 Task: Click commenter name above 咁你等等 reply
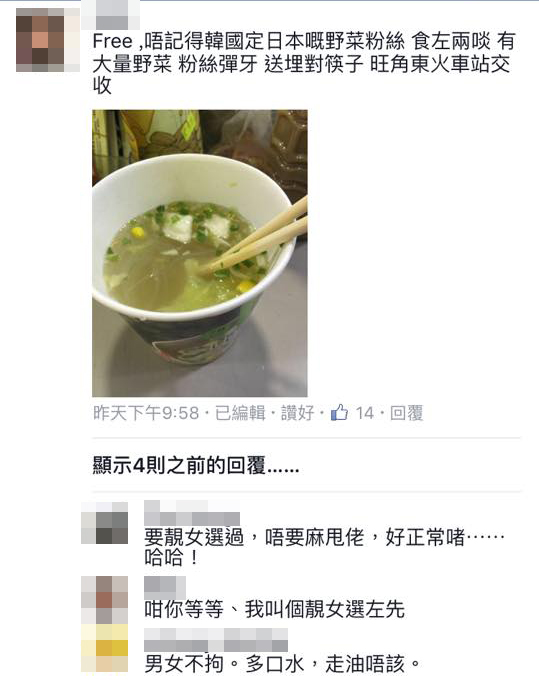pyautogui.click(x=165, y=587)
